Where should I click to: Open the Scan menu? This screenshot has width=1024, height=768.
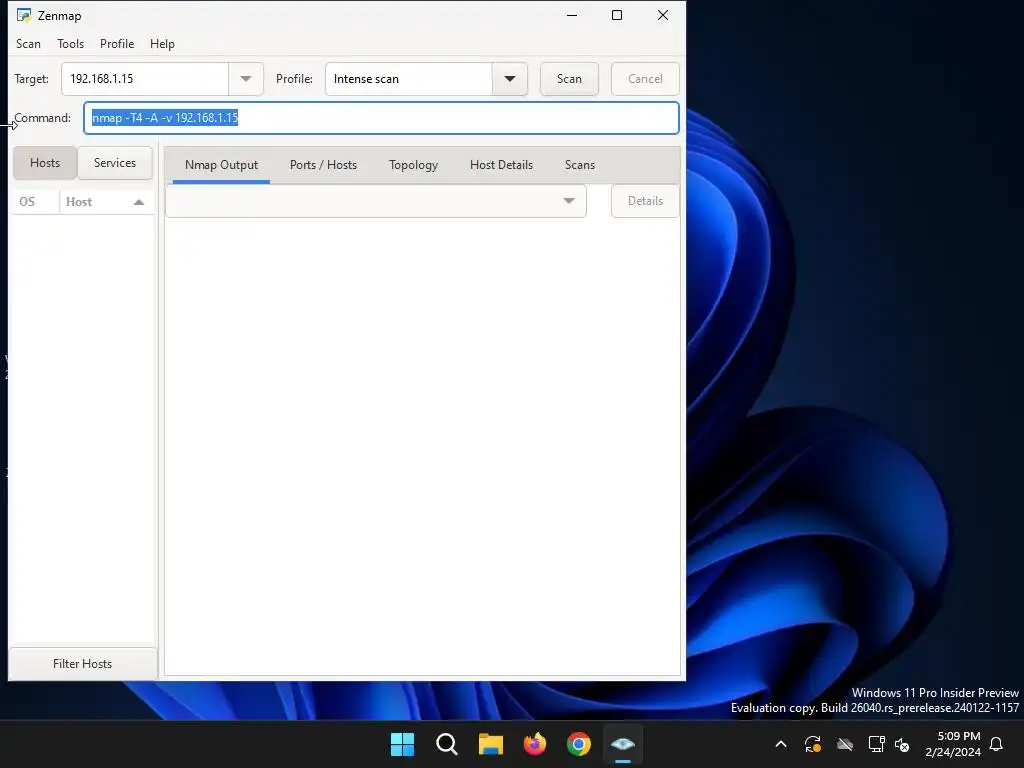click(x=28, y=44)
